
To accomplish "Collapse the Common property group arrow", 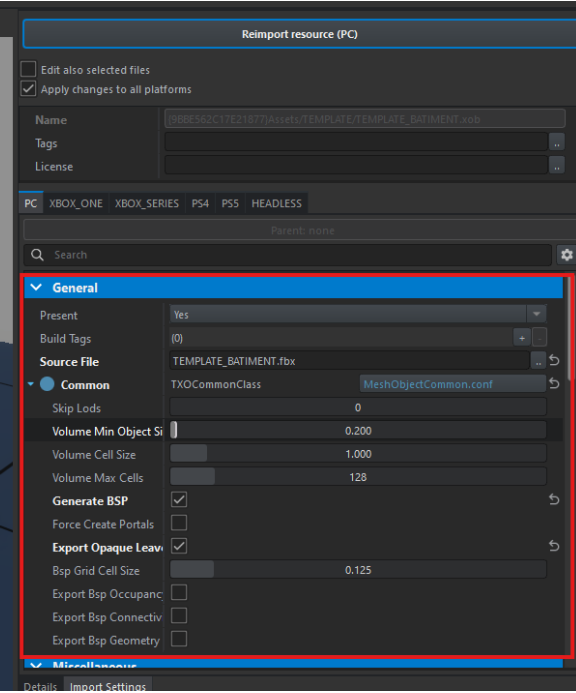I will 31,384.
